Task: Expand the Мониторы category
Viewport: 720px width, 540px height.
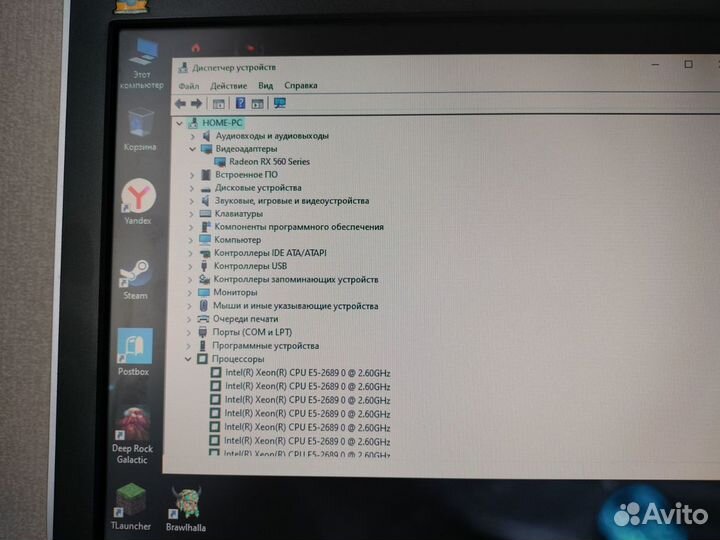Action: point(190,292)
